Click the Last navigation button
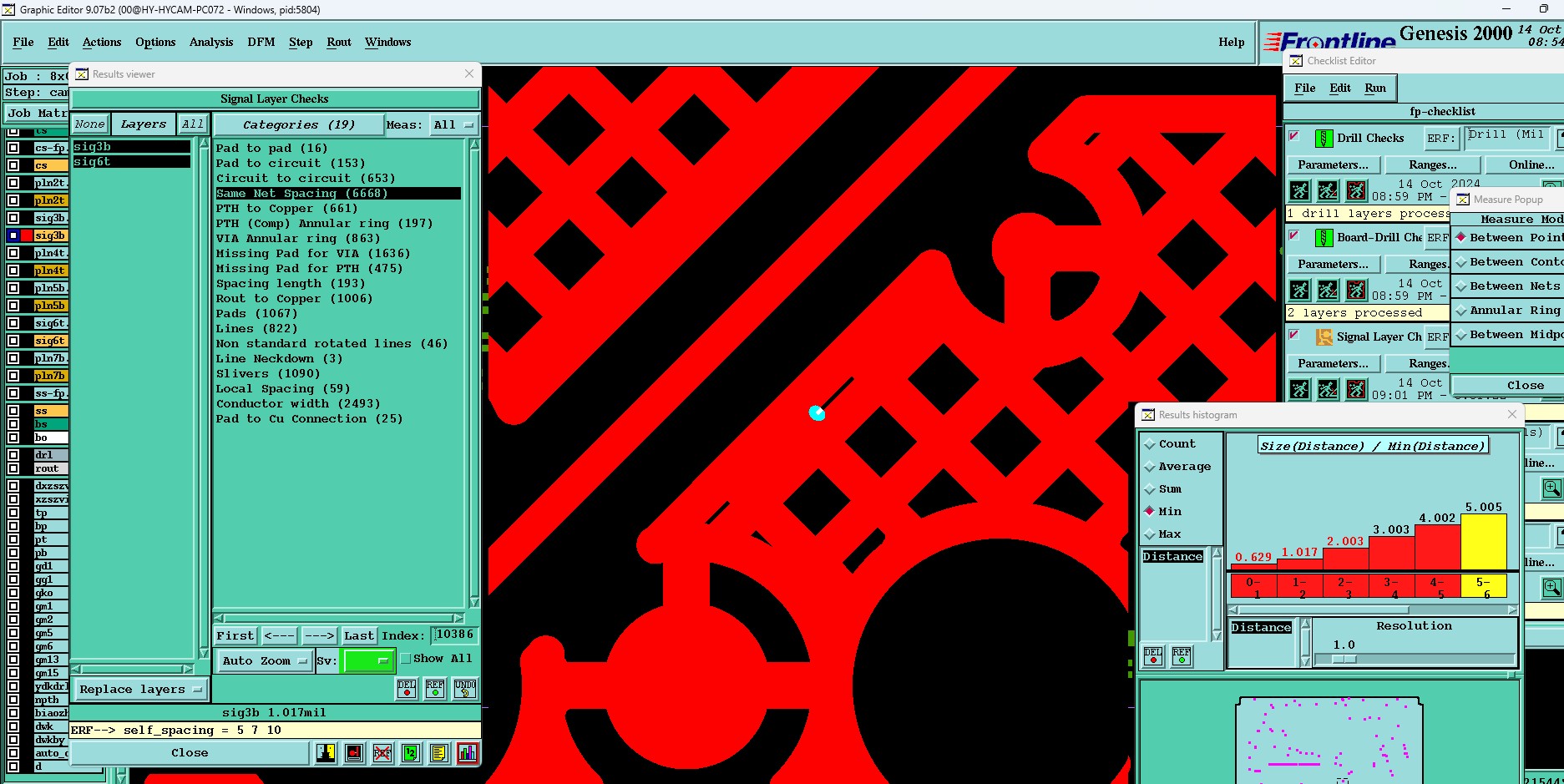This screenshot has width=1564, height=784. click(x=359, y=636)
